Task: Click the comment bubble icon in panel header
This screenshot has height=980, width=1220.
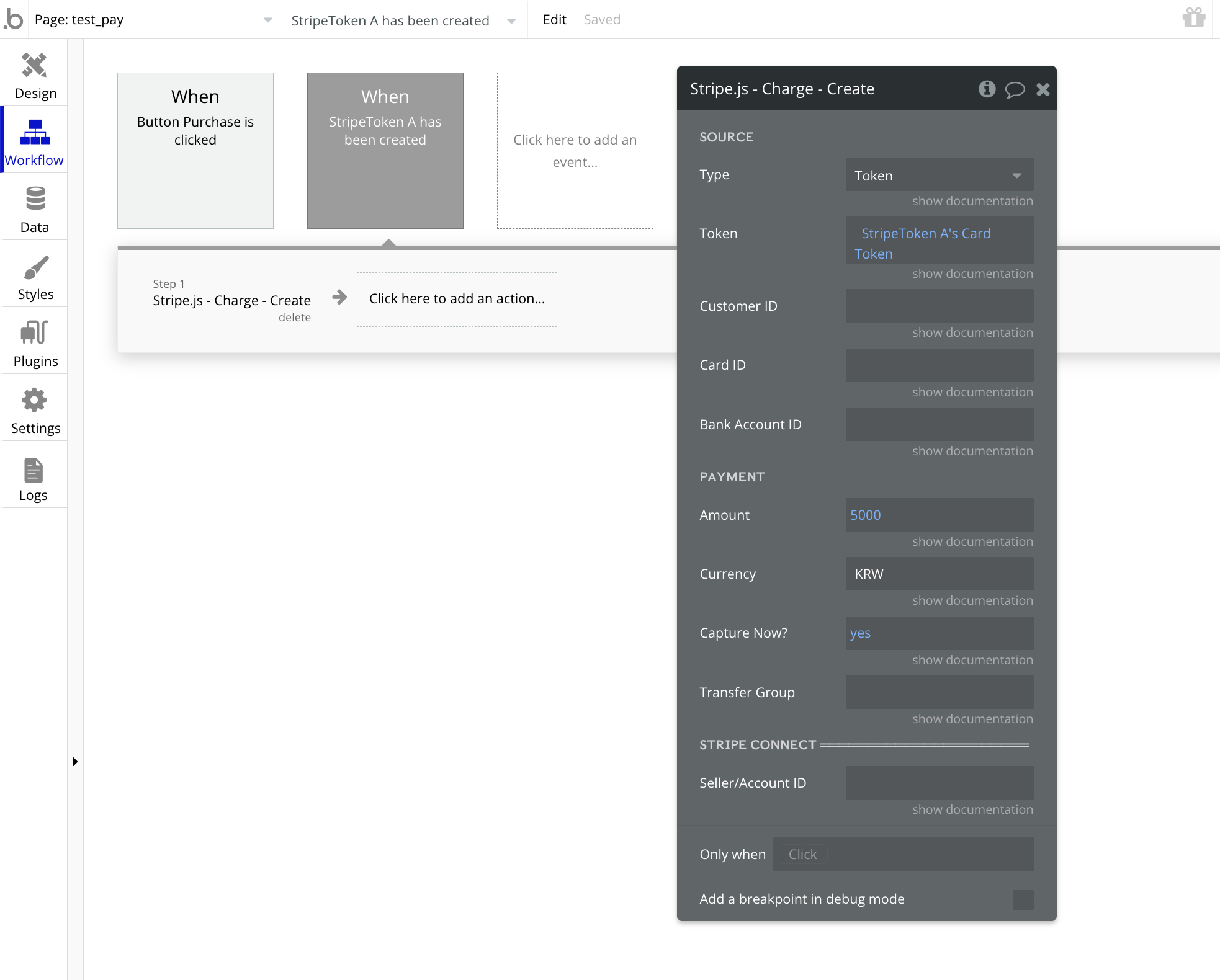Action: tap(1015, 90)
